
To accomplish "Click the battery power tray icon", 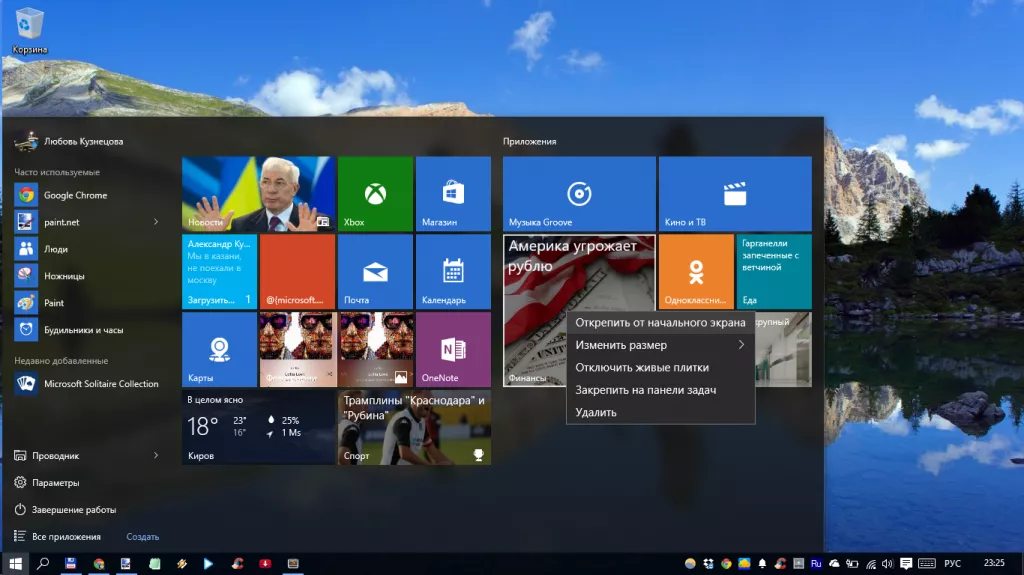I will coord(852,563).
